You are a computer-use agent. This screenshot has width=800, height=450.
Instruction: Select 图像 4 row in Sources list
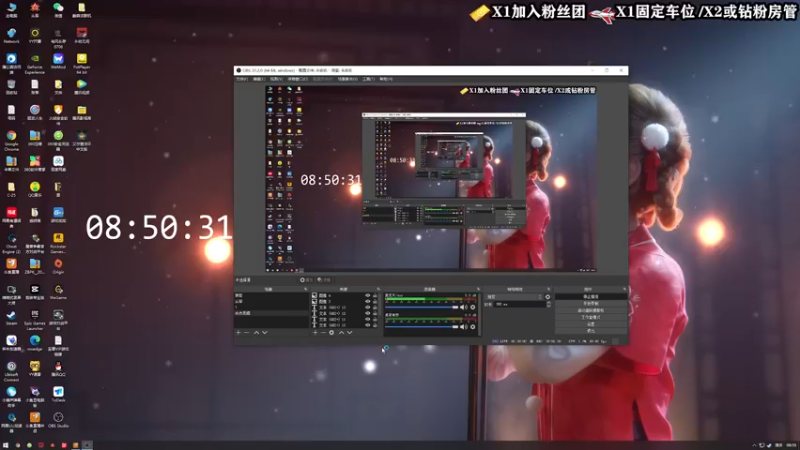pyautogui.click(x=344, y=295)
